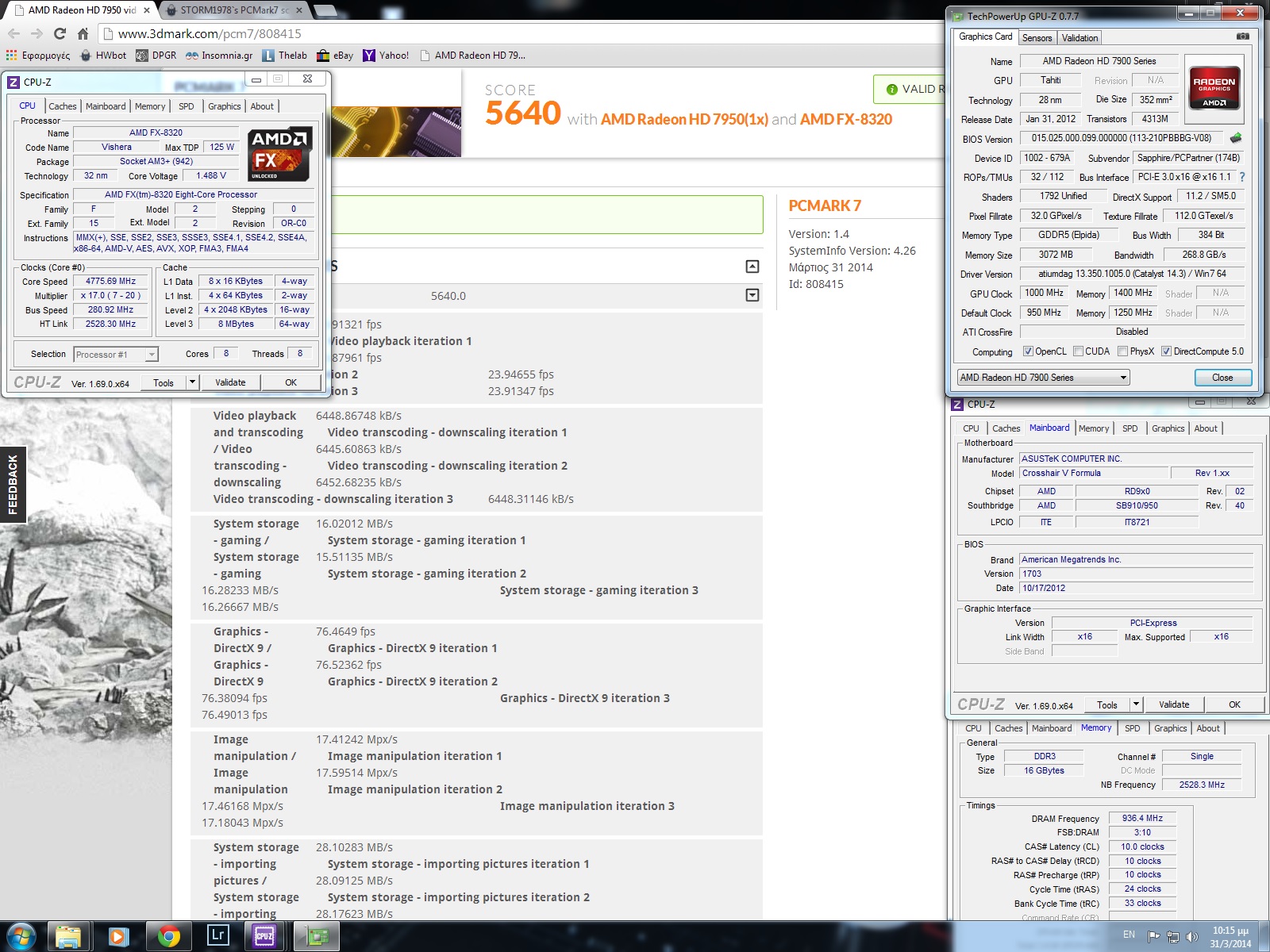Screen dimensions: 1270x952
Task: Toggle the OpenCL checkbox in GPU-Z
Action: point(1028,351)
